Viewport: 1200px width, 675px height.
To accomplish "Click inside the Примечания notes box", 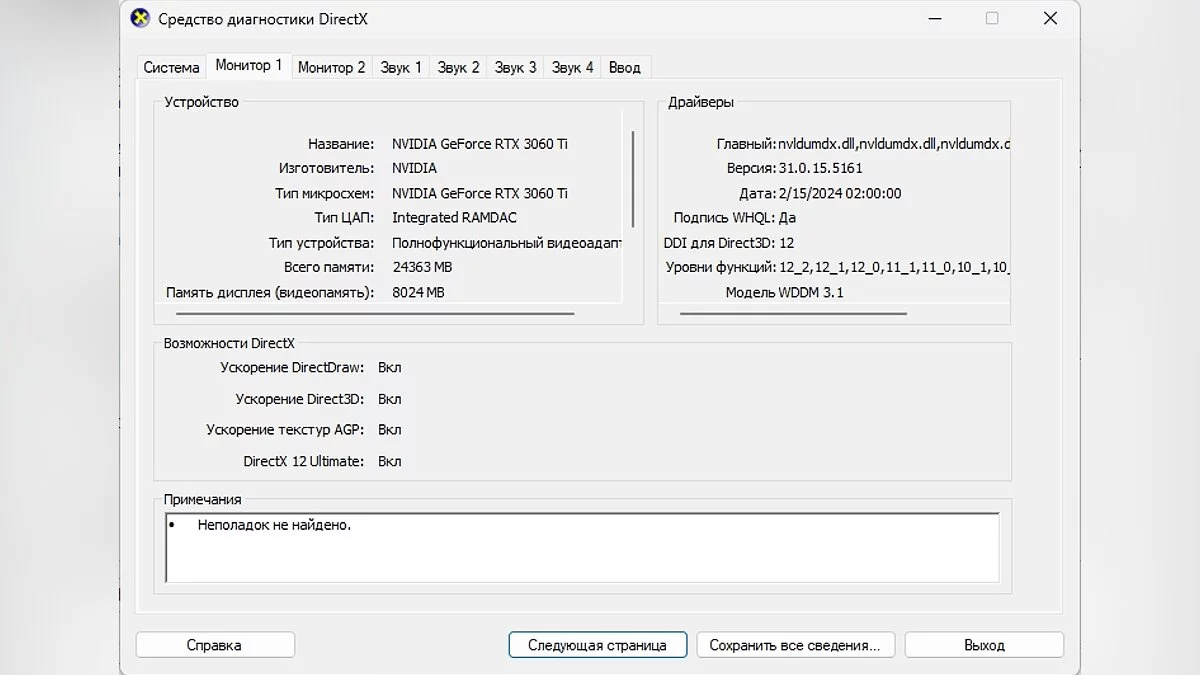I will [582, 548].
